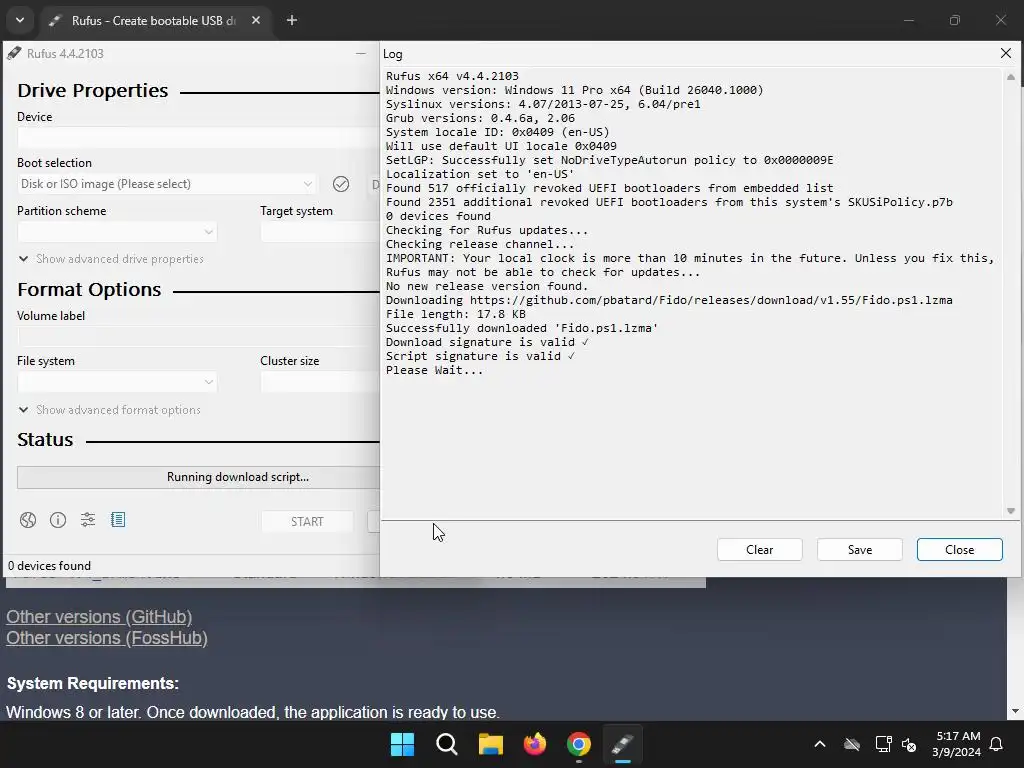Clear the log contents

point(760,550)
